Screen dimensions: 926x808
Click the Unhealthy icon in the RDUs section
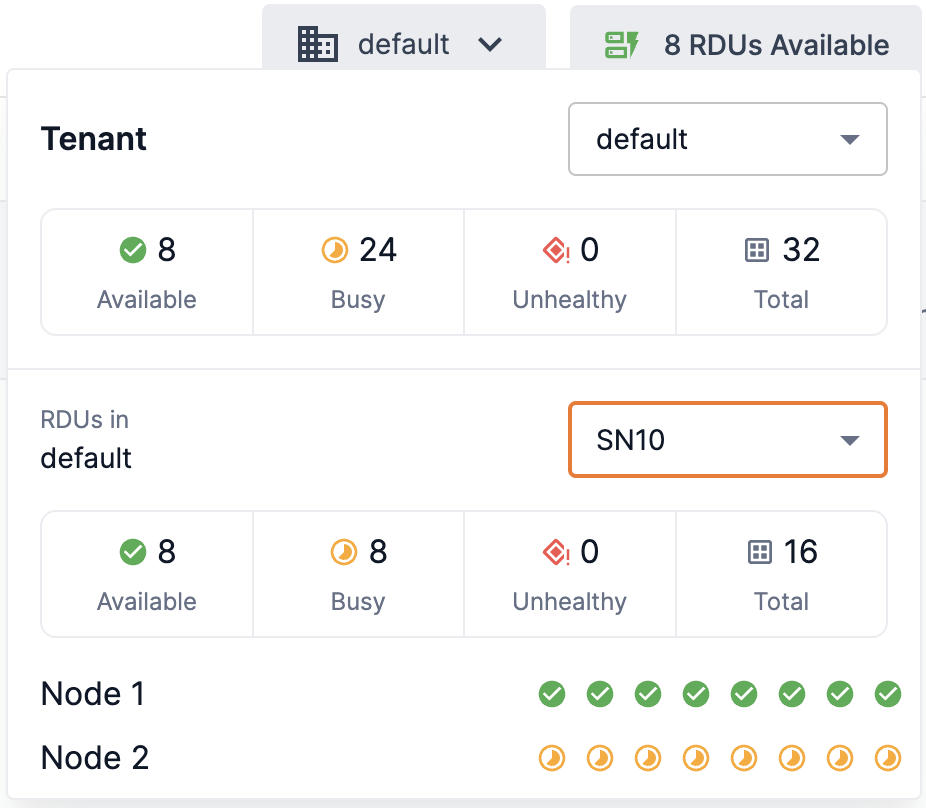(556, 553)
